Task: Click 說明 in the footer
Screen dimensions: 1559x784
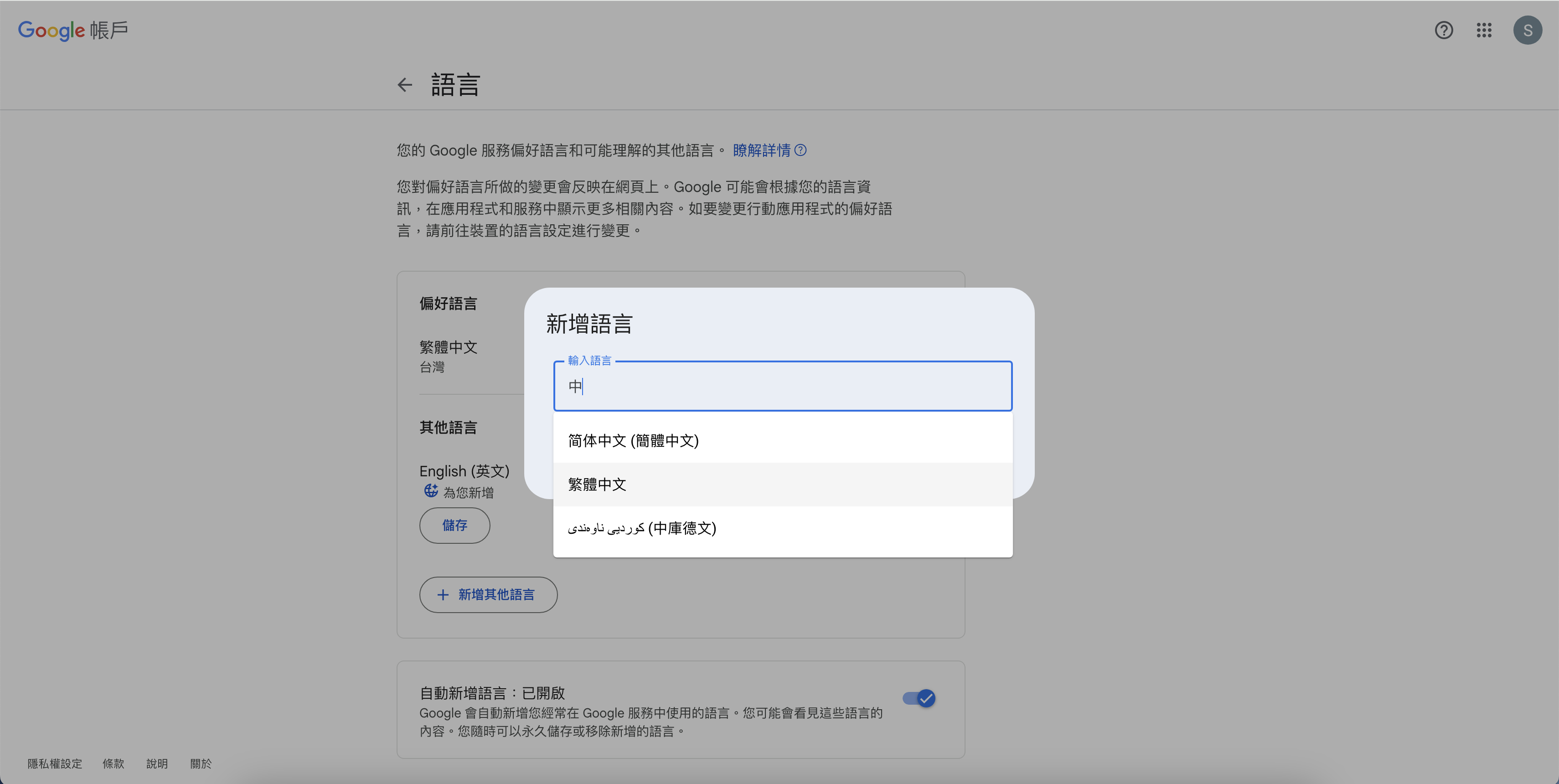Action: pos(157,763)
